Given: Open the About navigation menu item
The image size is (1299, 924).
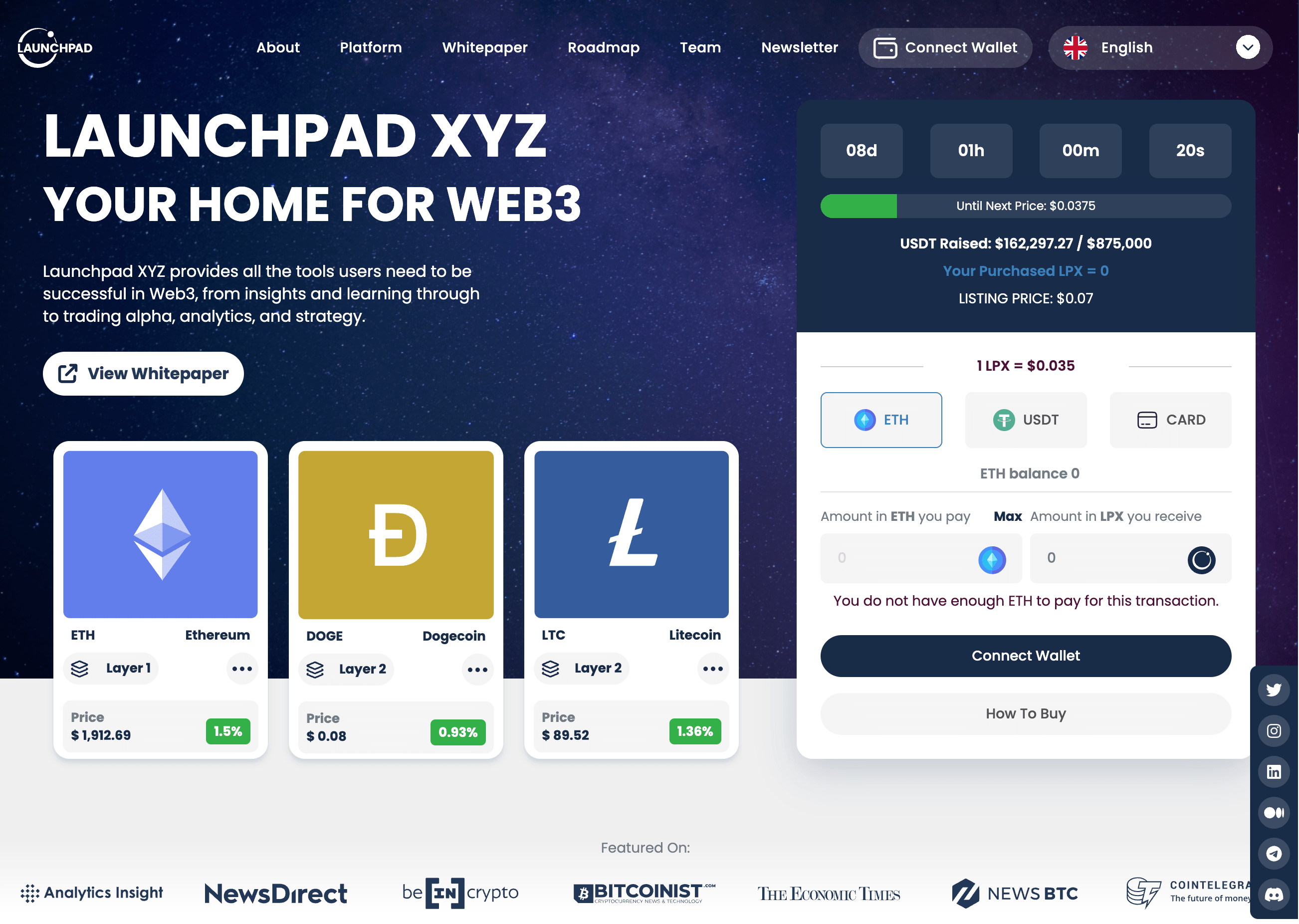Looking at the screenshot, I should 277,47.
